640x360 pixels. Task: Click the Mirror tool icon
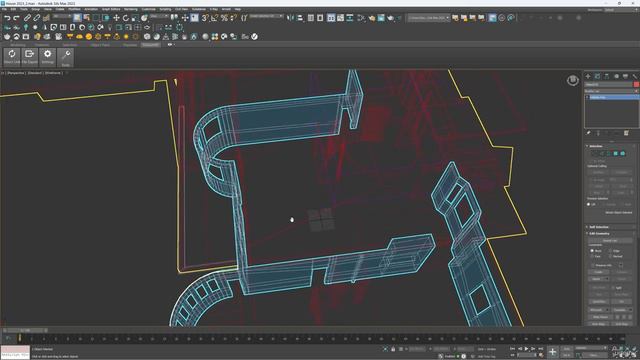[290, 18]
